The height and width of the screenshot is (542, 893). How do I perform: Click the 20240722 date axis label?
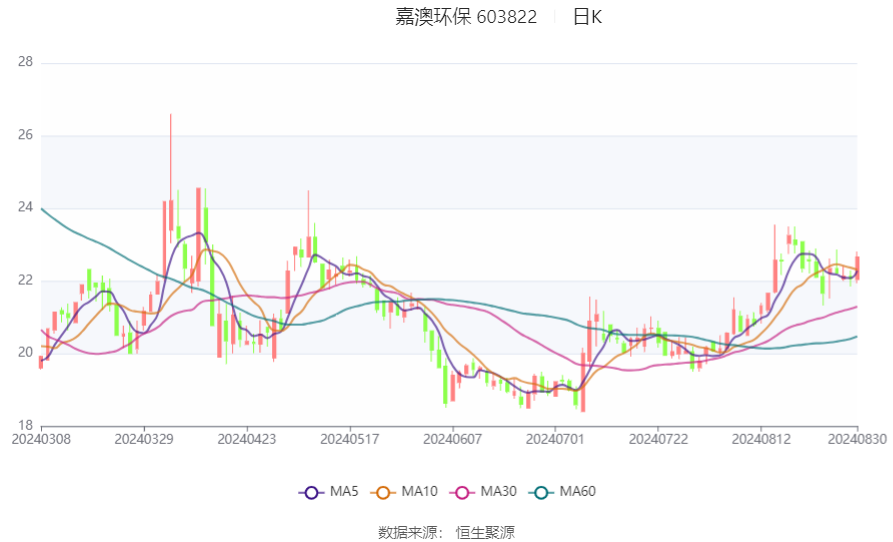point(658,440)
